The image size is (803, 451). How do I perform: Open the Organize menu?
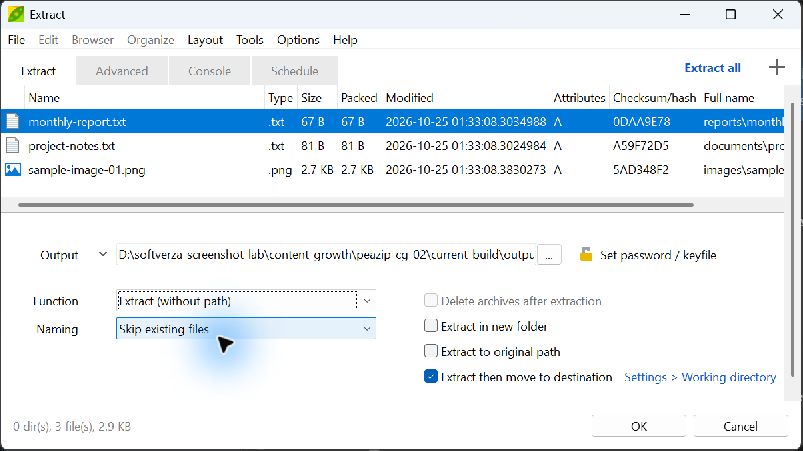coord(151,39)
